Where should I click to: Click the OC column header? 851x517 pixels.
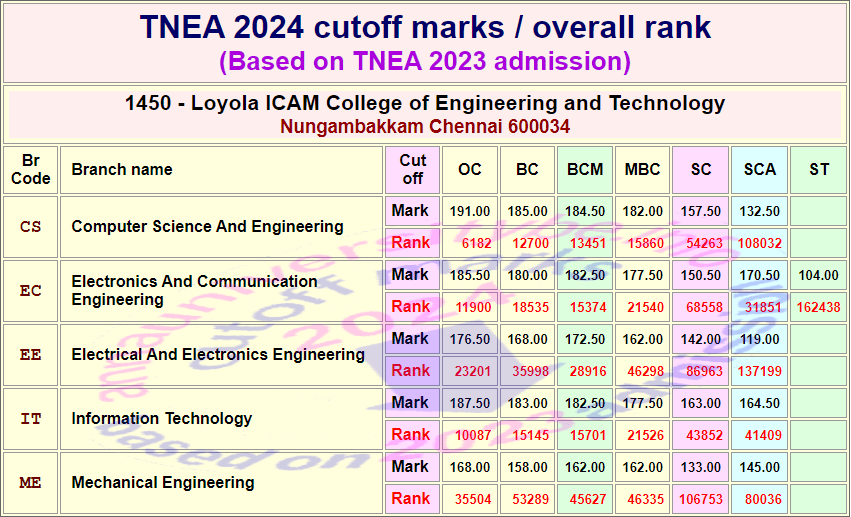[x=469, y=170]
